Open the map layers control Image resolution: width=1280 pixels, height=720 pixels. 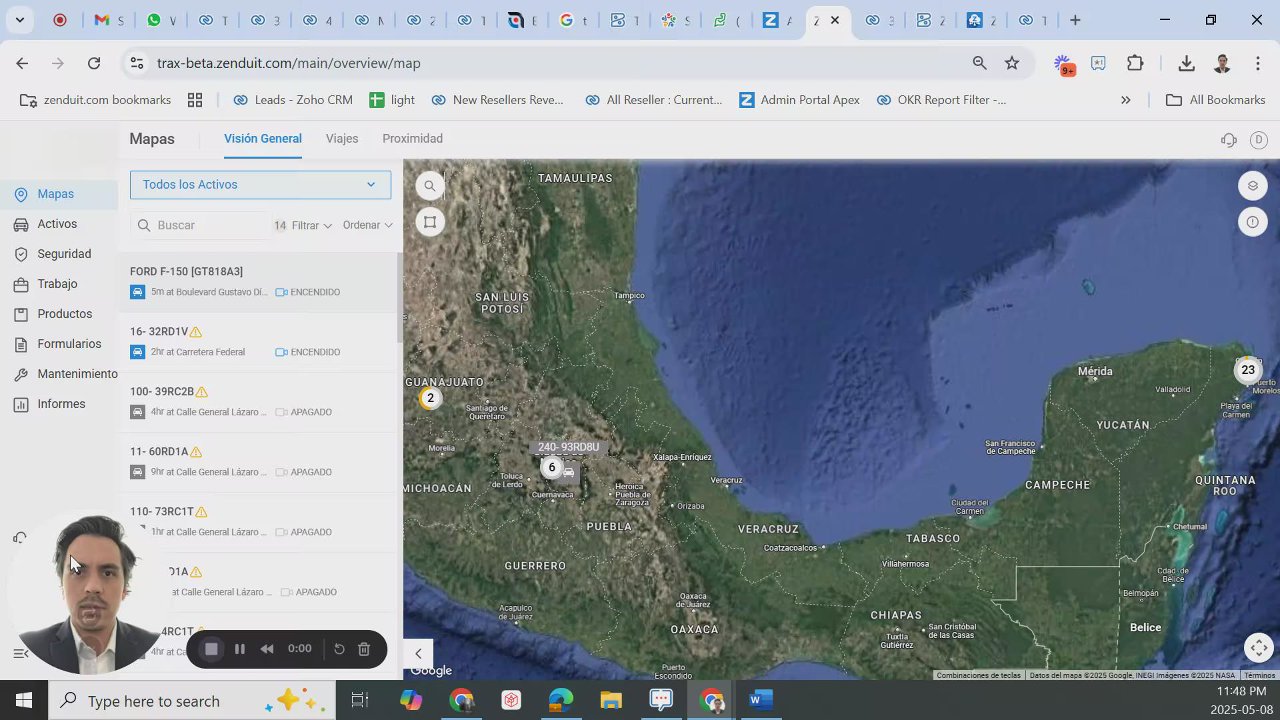[1252, 186]
